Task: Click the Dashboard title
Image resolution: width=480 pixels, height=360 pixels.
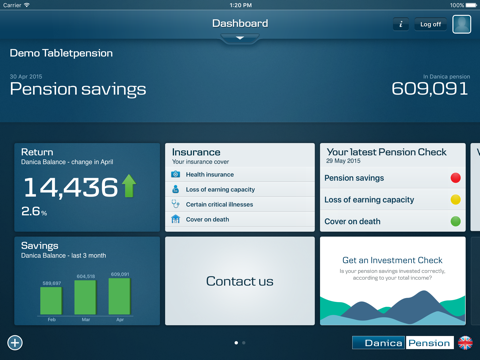Action: tap(240, 23)
